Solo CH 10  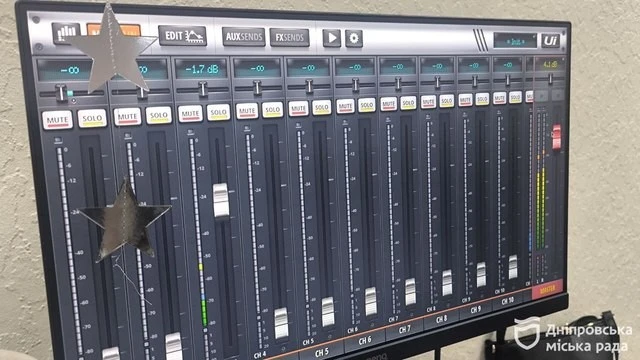click(516, 97)
